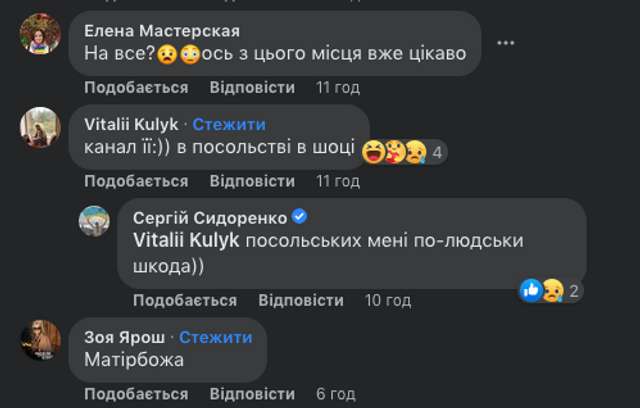The height and width of the screenshot is (408, 640).
Task: Reply to Vitalii Kulyk's comment
Action: click(x=252, y=181)
